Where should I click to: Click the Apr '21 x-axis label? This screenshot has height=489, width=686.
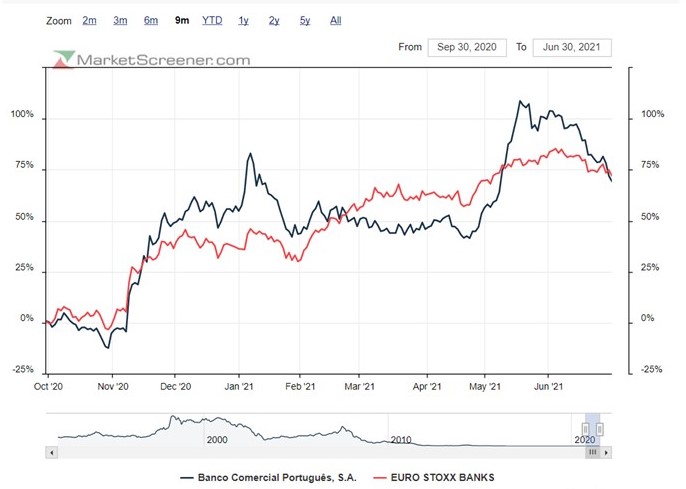(427, 387)
